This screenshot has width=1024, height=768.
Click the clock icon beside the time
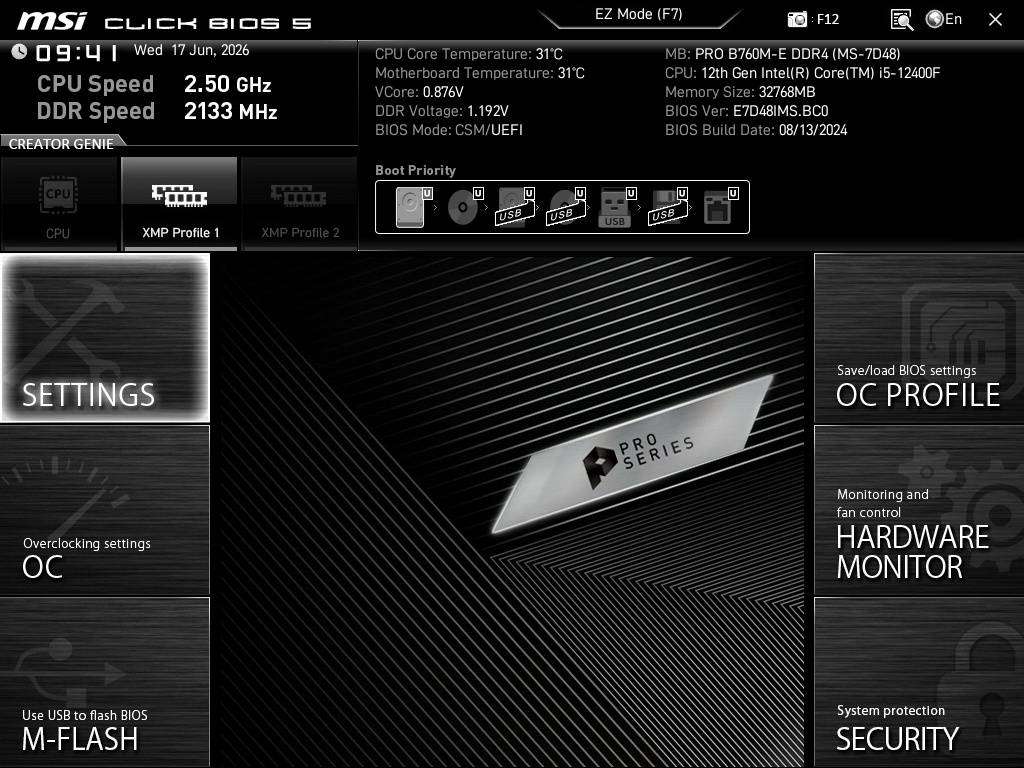20,51
